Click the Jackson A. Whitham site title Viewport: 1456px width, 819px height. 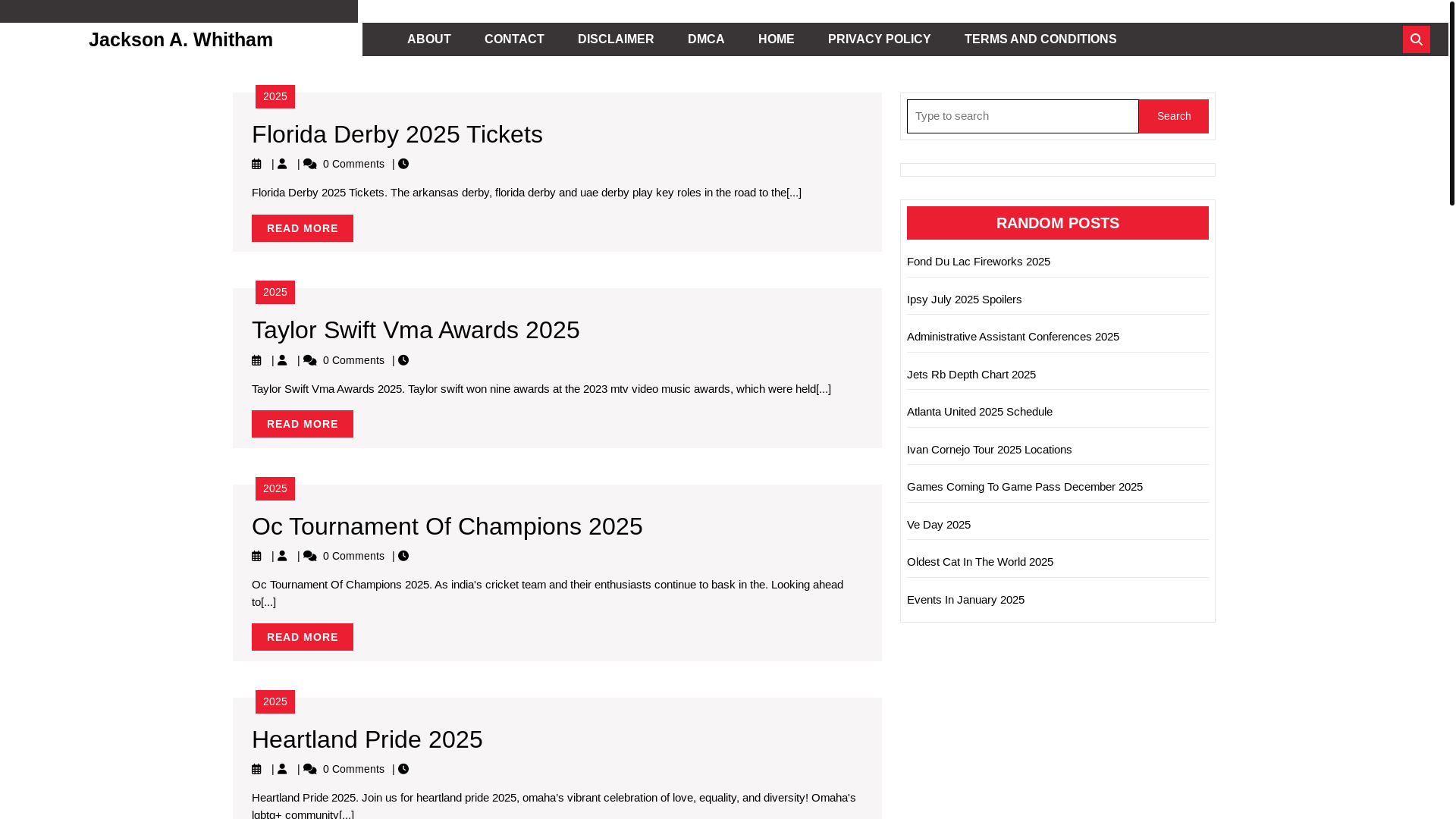180,39
